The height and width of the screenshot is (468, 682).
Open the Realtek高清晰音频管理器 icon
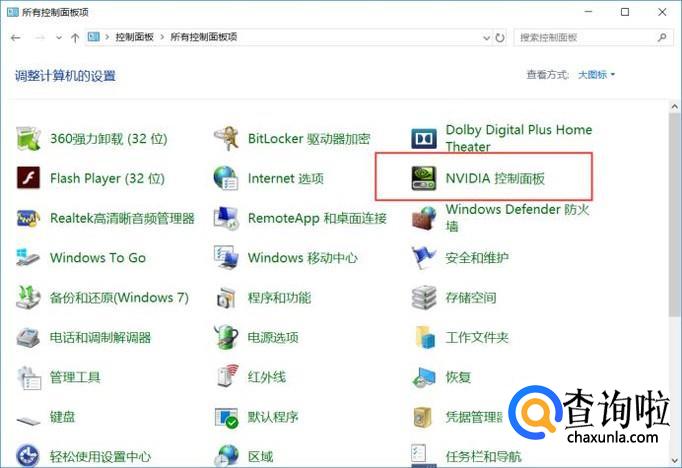[28, 218]
